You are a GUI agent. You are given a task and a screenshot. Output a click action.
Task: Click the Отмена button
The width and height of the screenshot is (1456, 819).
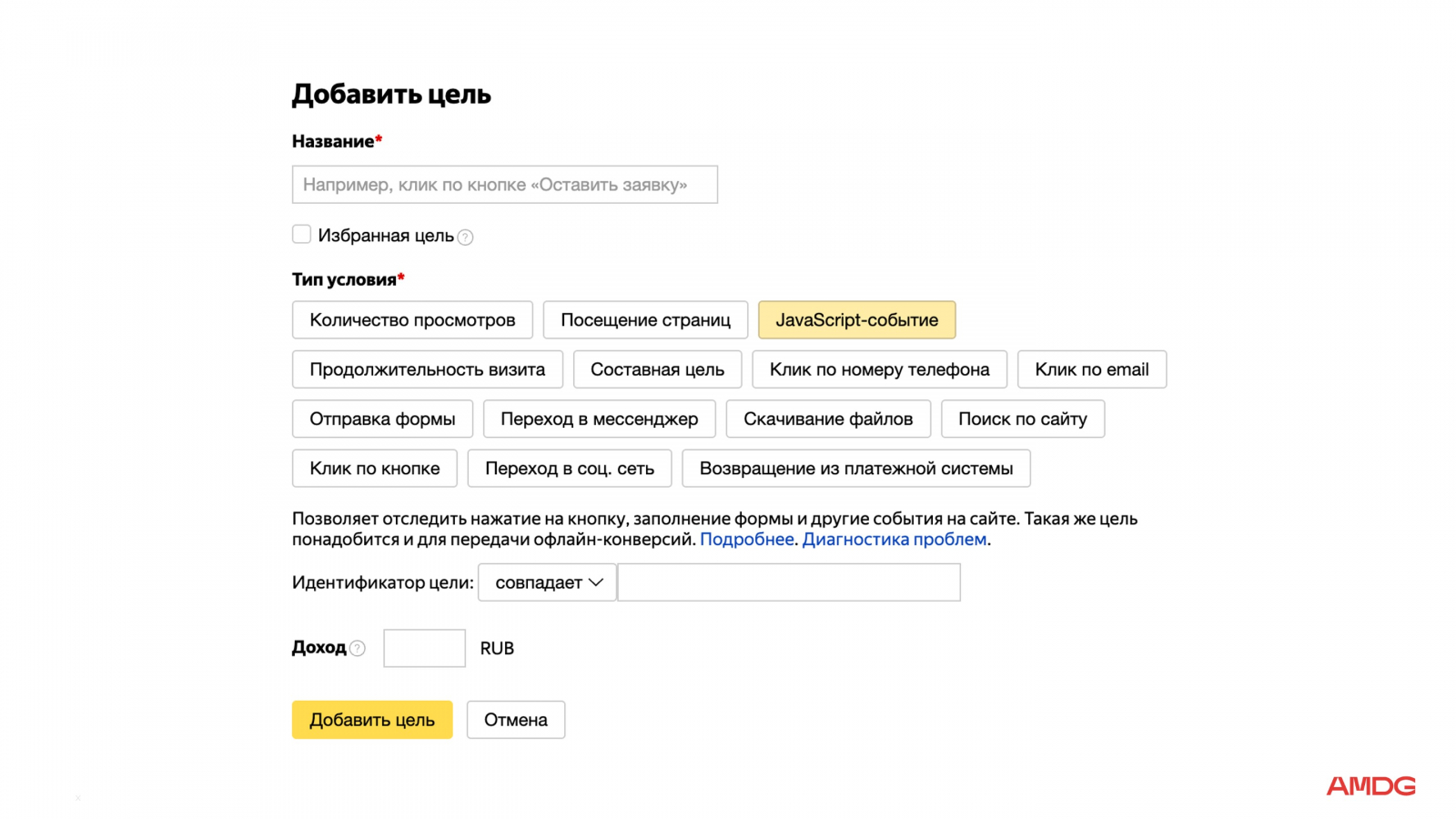pyautogui.click(x=515, y=720)
